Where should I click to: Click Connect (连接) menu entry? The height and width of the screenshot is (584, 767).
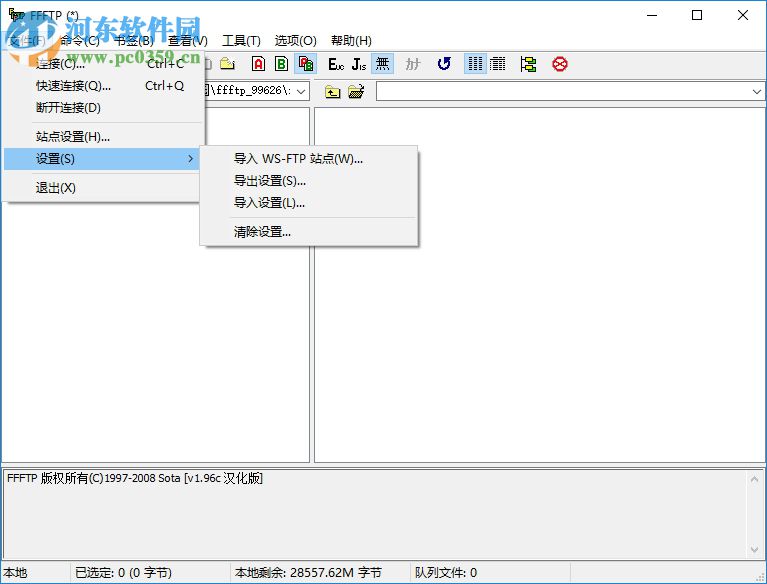click(x=102, y=64)
